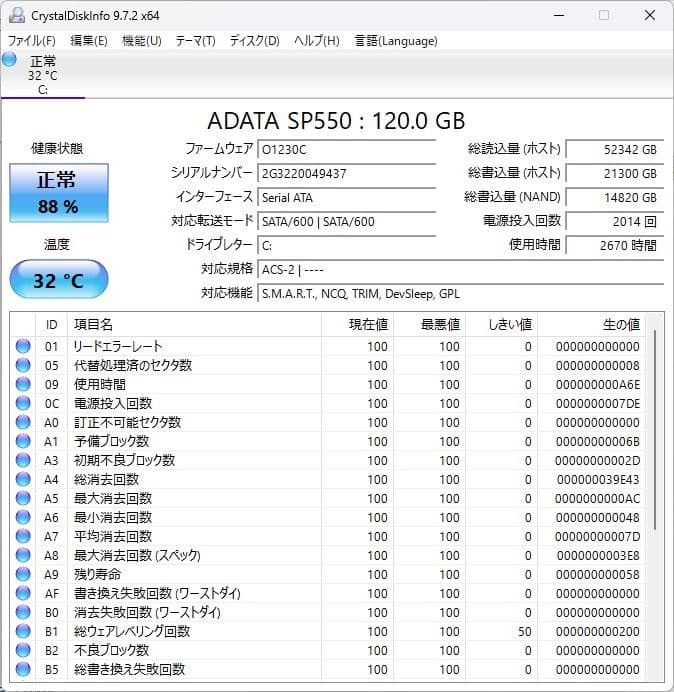Open the ファイル(F) menu
674x692 pixels.
(32, 41)
